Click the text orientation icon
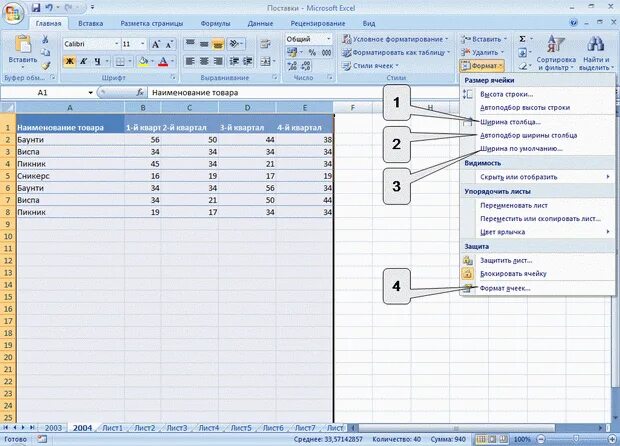 [x=235, y=43]
